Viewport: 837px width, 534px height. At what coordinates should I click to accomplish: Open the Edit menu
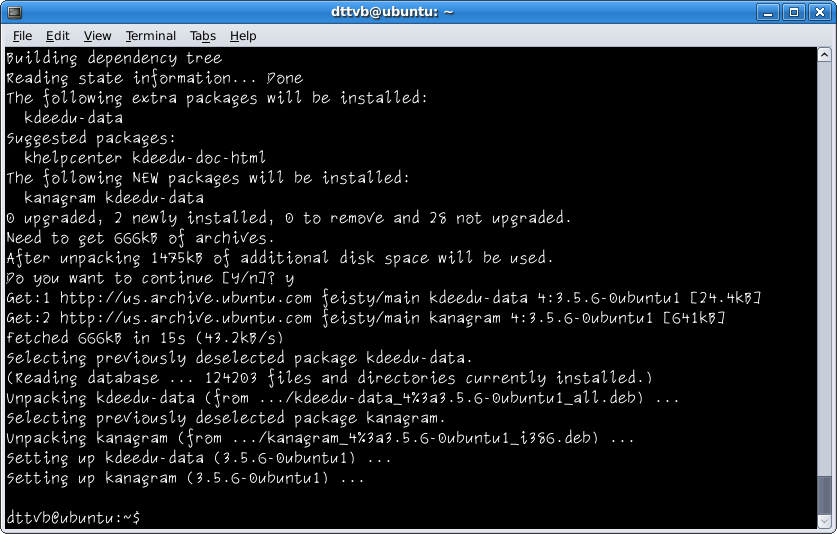[58, 36]
